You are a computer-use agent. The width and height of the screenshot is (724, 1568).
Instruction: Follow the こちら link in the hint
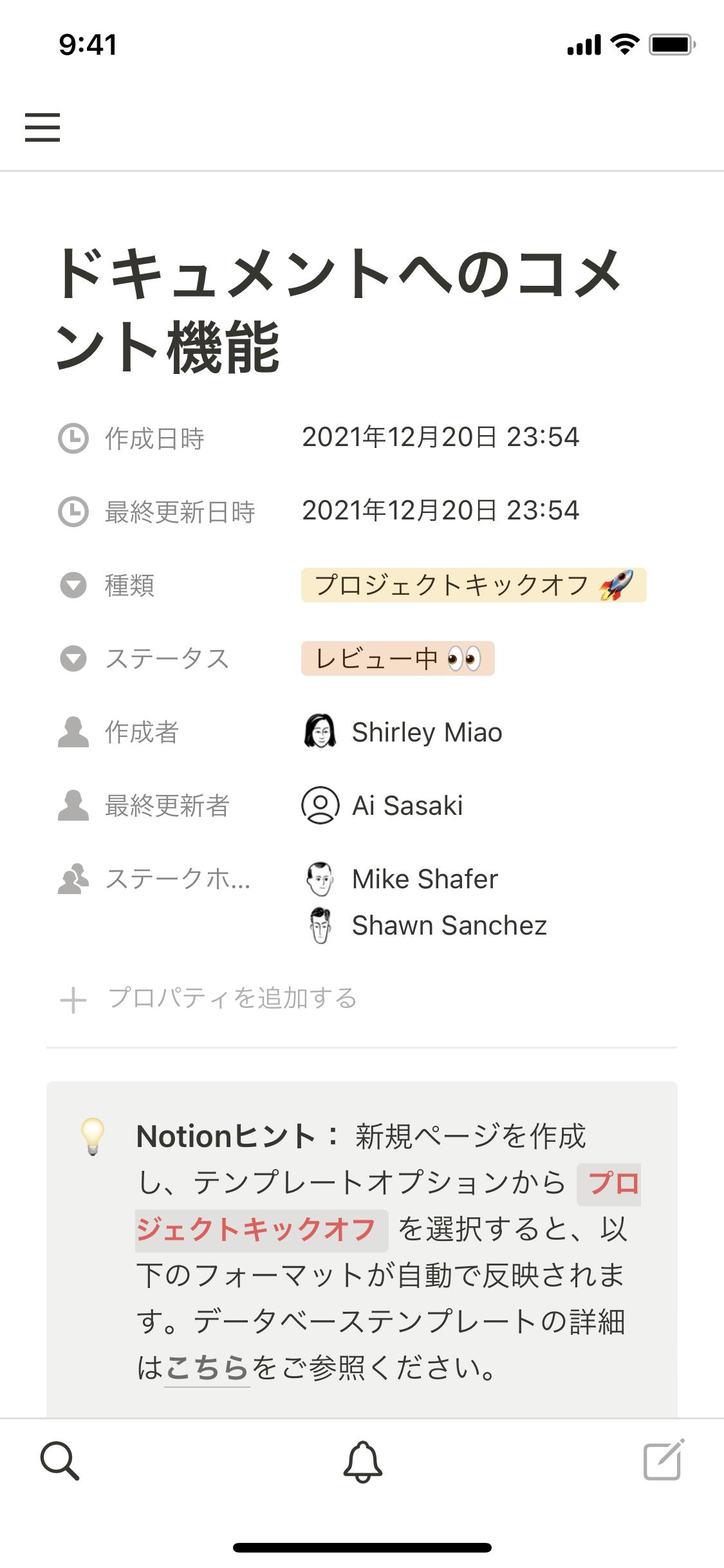(207, 1367)
